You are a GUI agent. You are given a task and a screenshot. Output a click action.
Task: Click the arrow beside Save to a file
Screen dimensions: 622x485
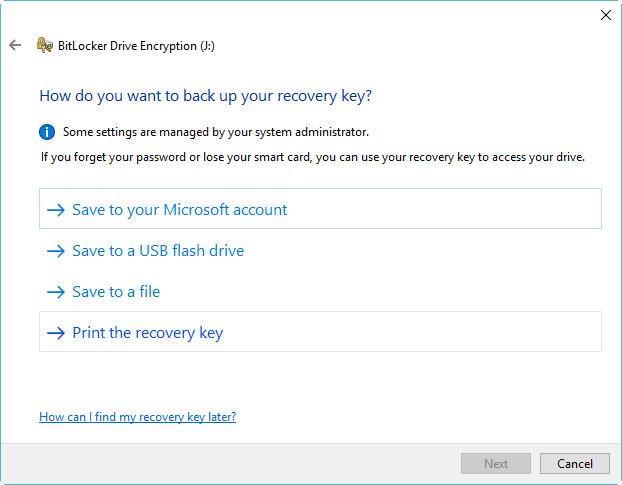click(55, 292)
